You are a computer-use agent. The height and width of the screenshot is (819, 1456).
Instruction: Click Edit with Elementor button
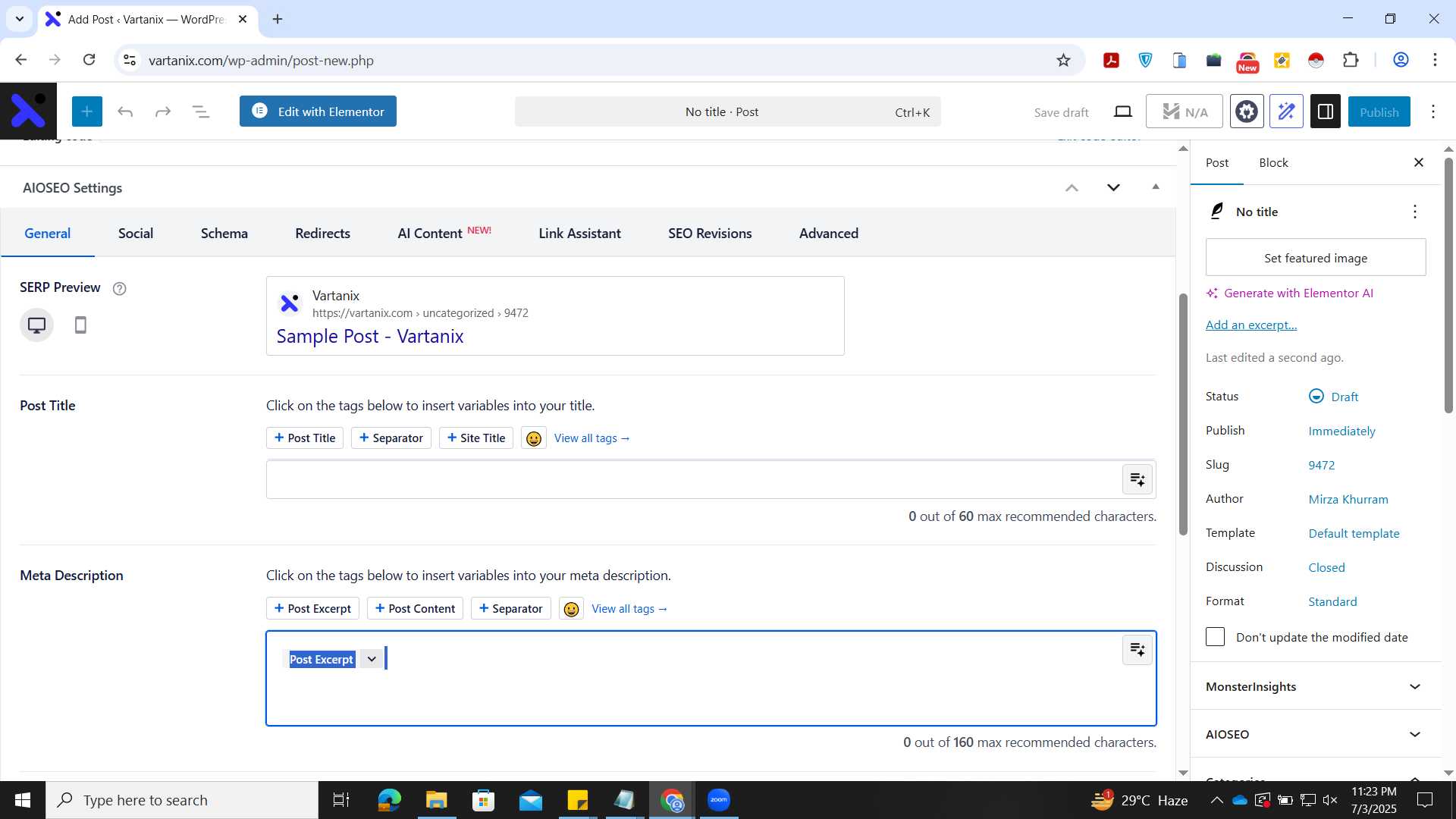pyautogui.click(x=318, y=111)
